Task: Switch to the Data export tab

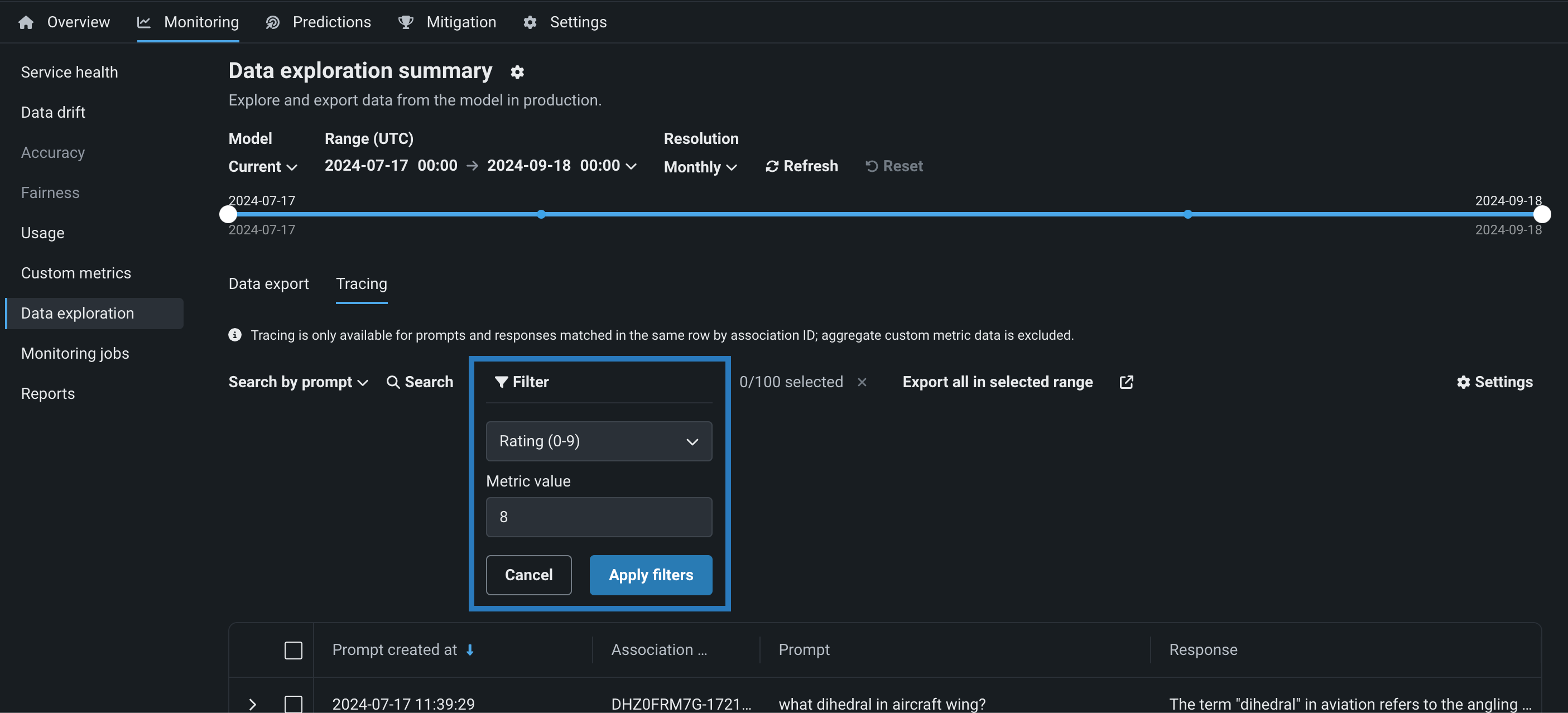Action: (268, 283)
